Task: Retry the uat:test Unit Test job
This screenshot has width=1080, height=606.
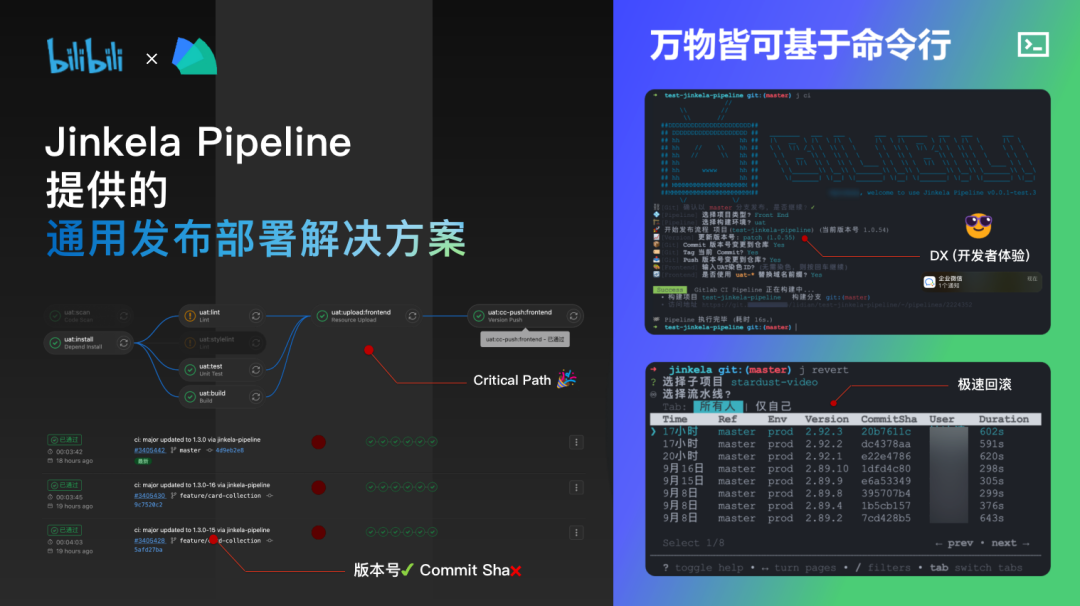Action: [x=256, y=370]
